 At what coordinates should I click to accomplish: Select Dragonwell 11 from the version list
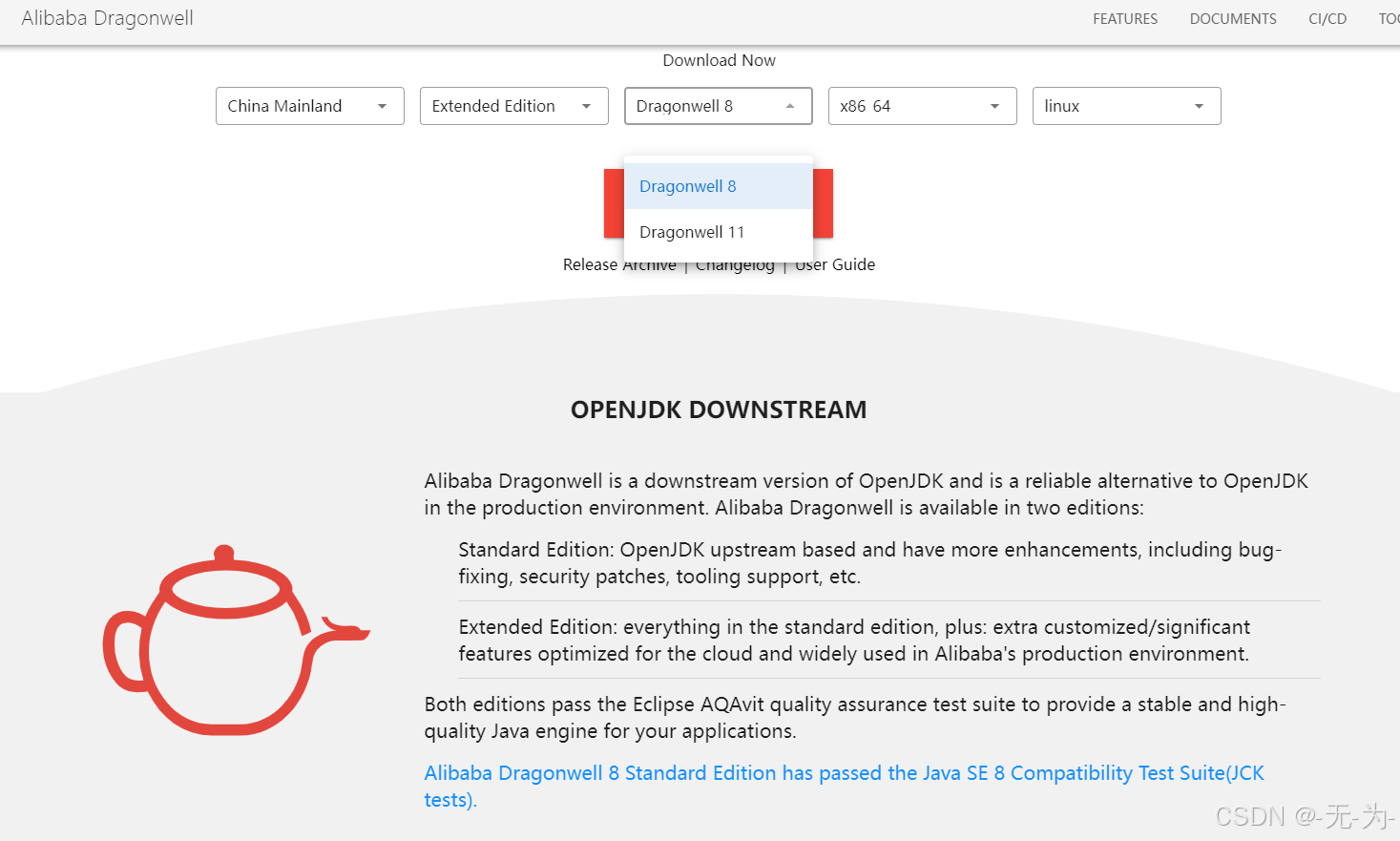(692, 232)
